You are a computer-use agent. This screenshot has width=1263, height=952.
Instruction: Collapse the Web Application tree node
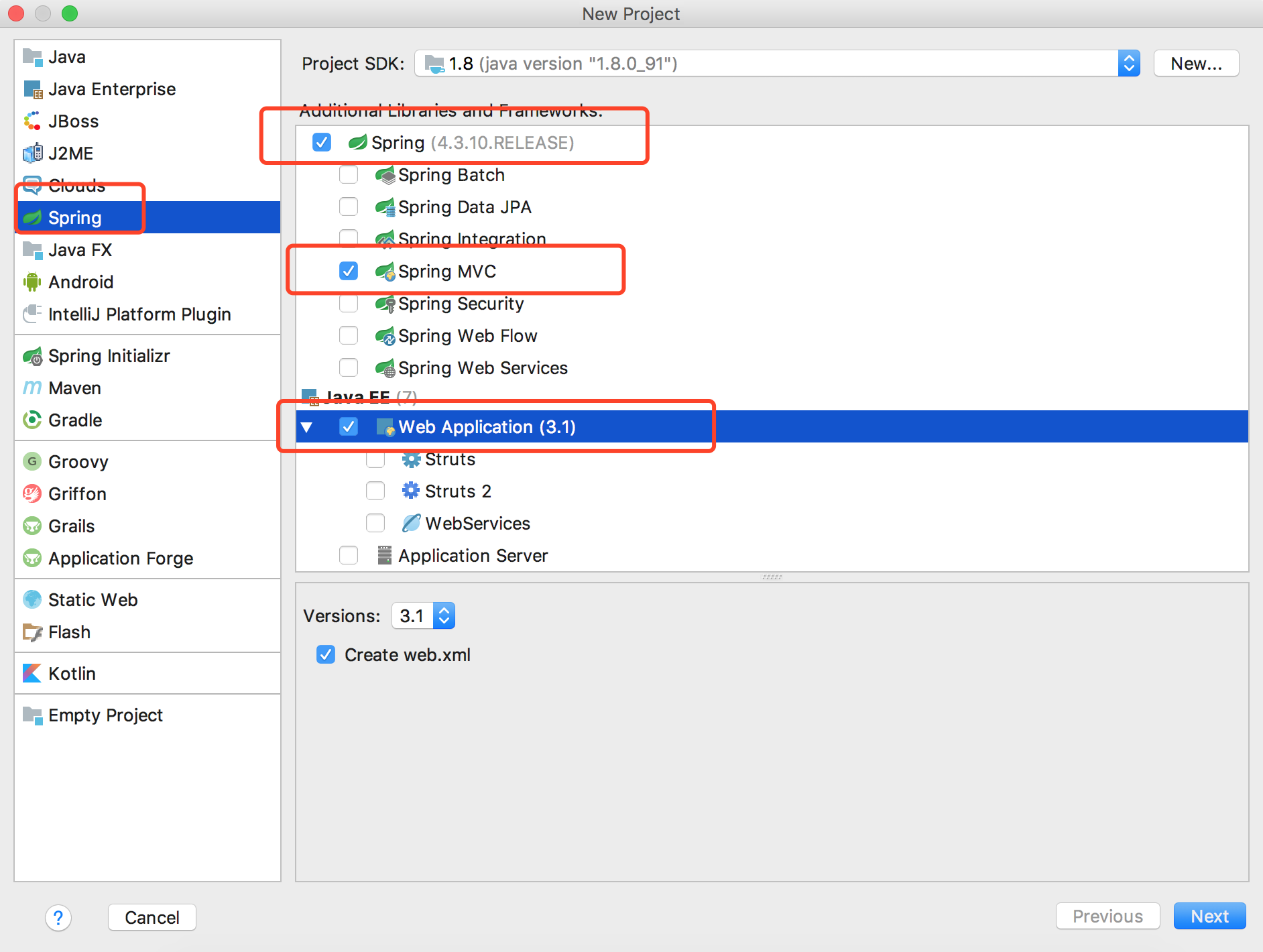coord(307,427)
